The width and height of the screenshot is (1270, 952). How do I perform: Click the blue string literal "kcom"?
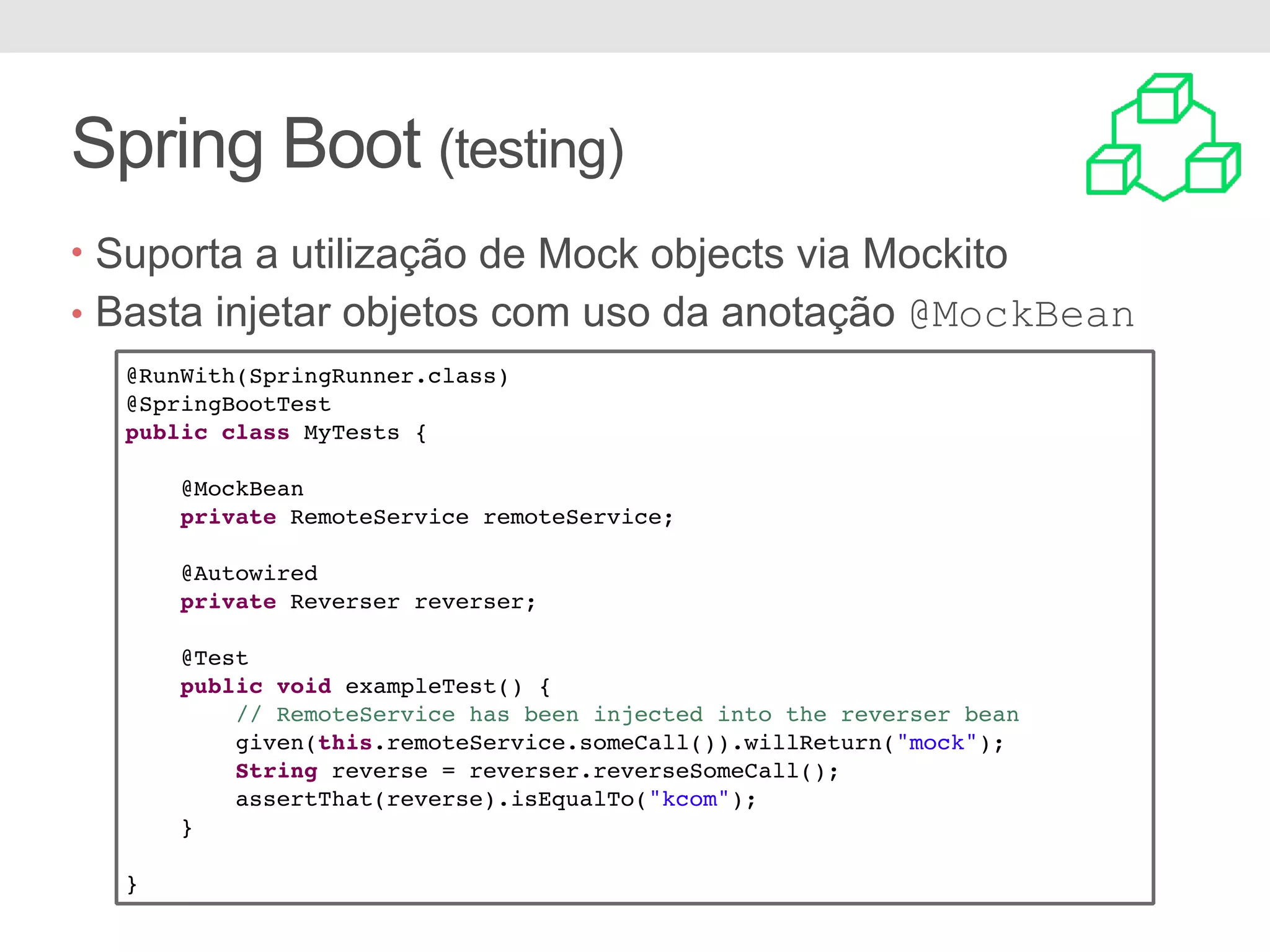[690, 799]
